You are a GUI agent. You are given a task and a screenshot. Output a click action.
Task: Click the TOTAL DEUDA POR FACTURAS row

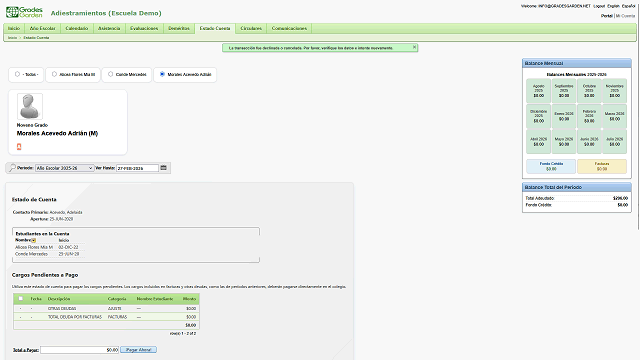pos(106,317)
